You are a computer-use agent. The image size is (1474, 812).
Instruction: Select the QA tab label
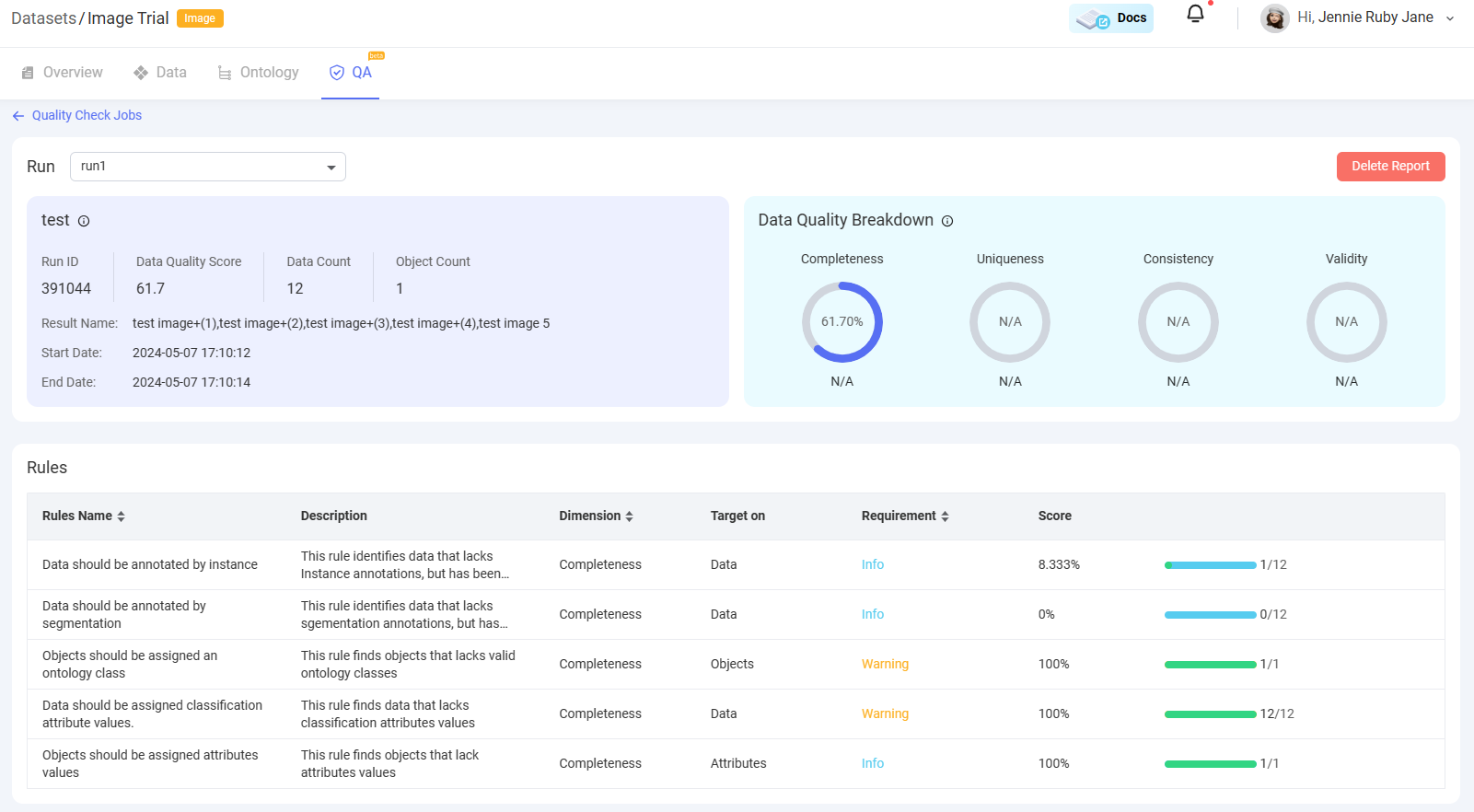click(362, 73)
